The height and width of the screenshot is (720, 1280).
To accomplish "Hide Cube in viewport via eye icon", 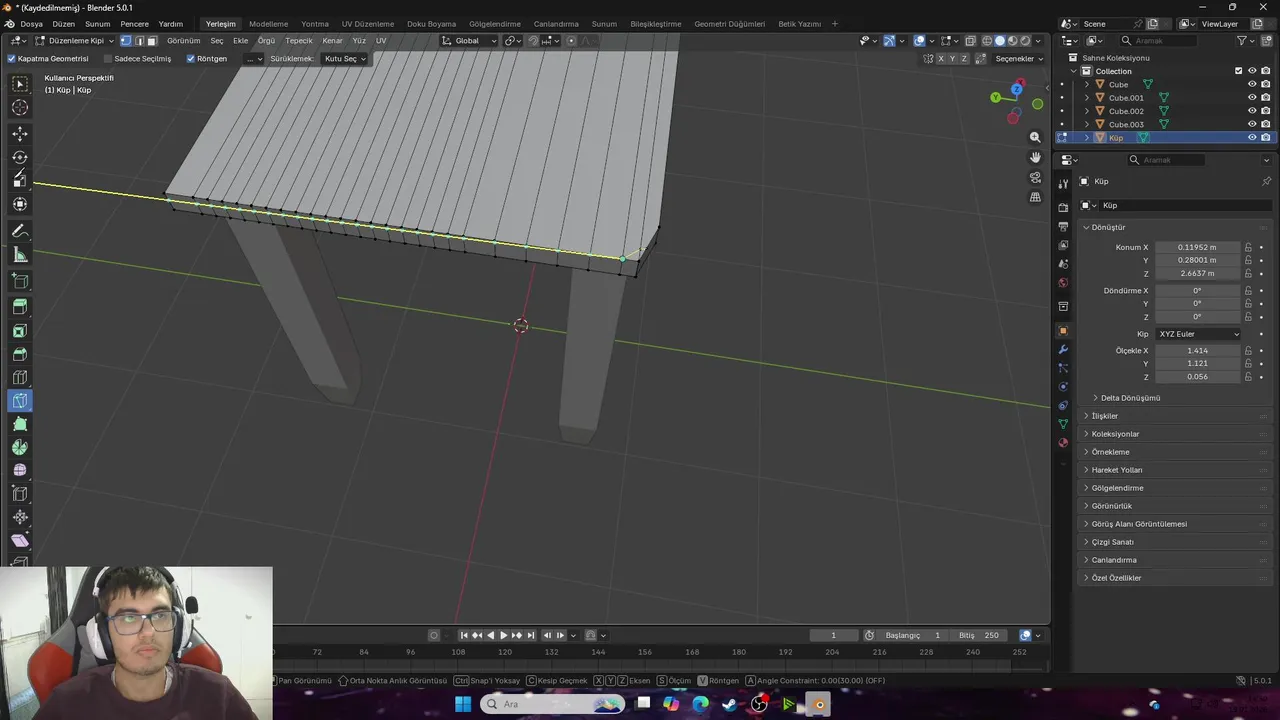I will [1251, 84].
